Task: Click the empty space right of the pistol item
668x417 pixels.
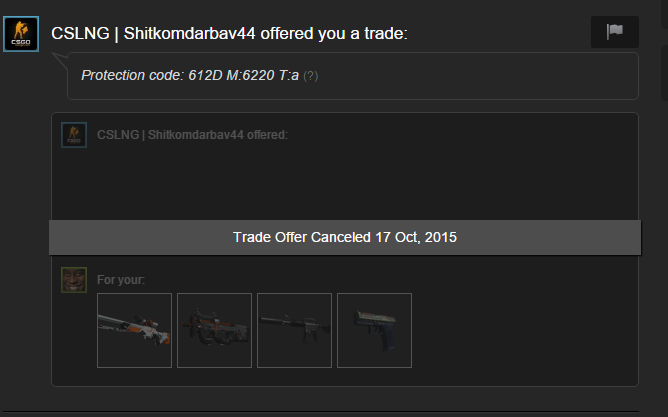Action: click(x=524, y=330)
